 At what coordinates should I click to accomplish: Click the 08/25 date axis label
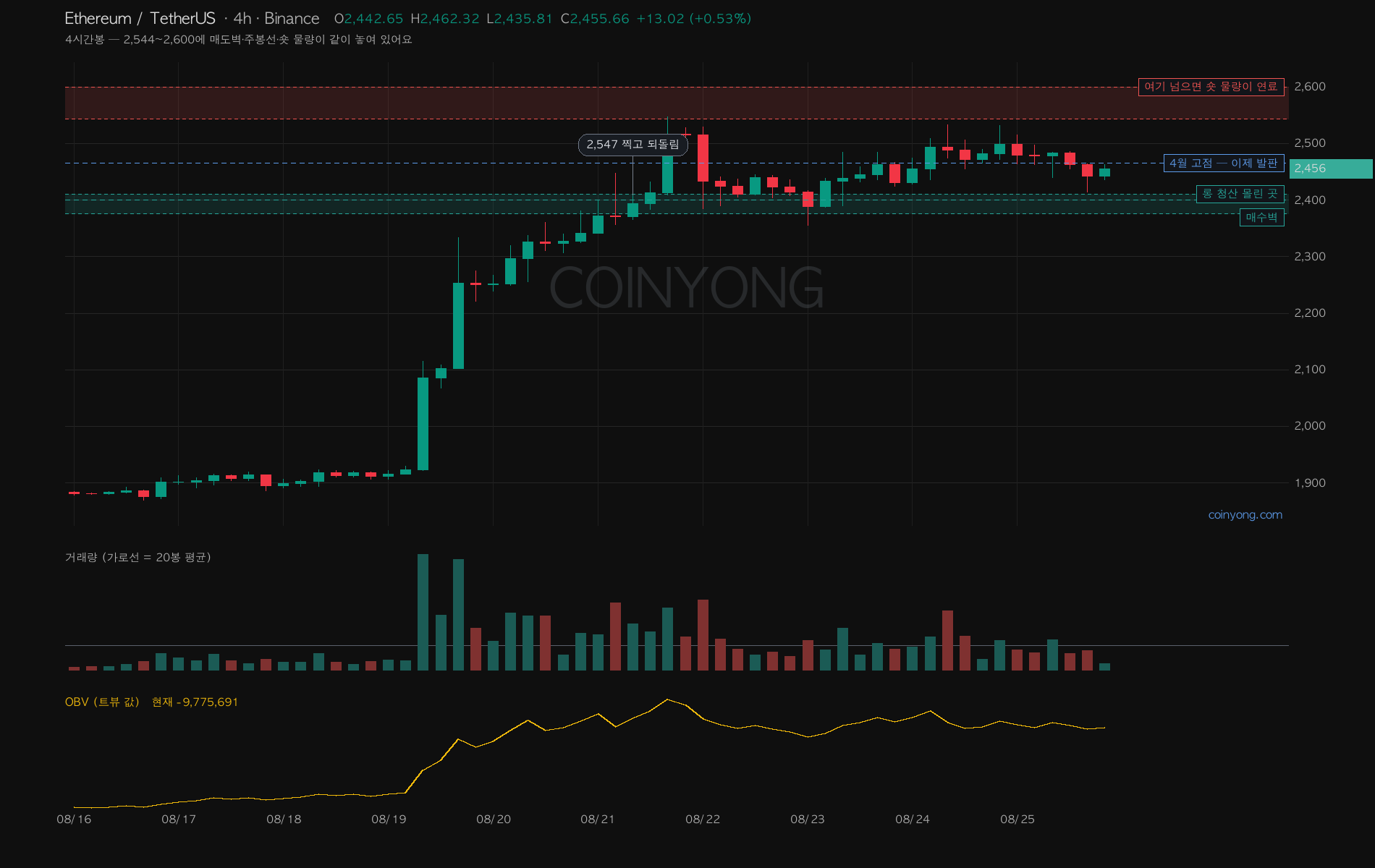pos(1017,820)
